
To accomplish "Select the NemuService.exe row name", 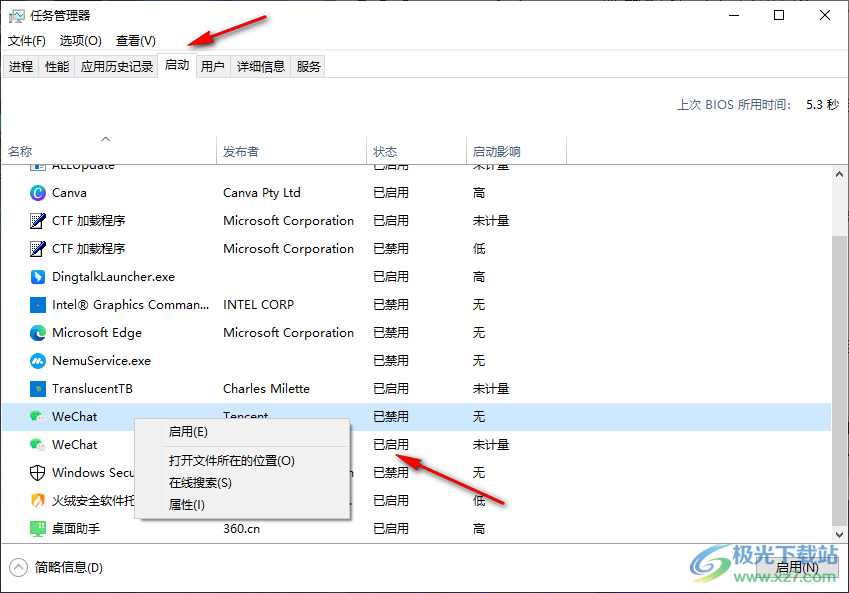I will coord(101,361).
